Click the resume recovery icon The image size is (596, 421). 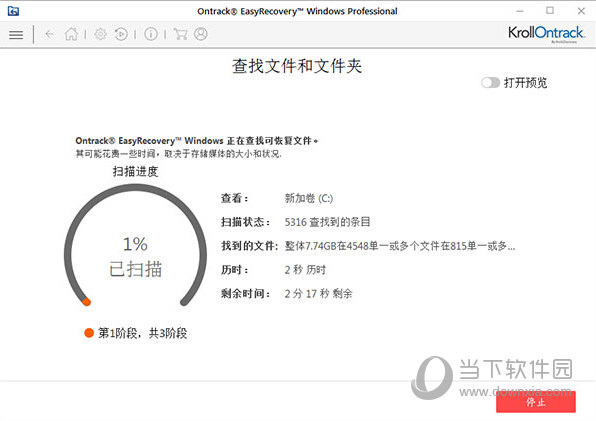[121, 34]
